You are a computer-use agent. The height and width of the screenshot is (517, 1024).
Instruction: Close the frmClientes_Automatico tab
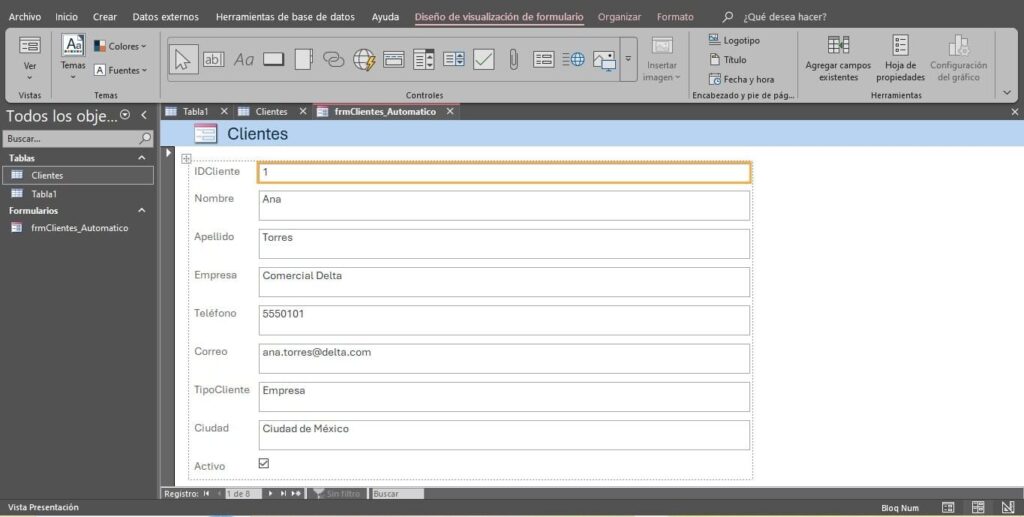[450, 112]
